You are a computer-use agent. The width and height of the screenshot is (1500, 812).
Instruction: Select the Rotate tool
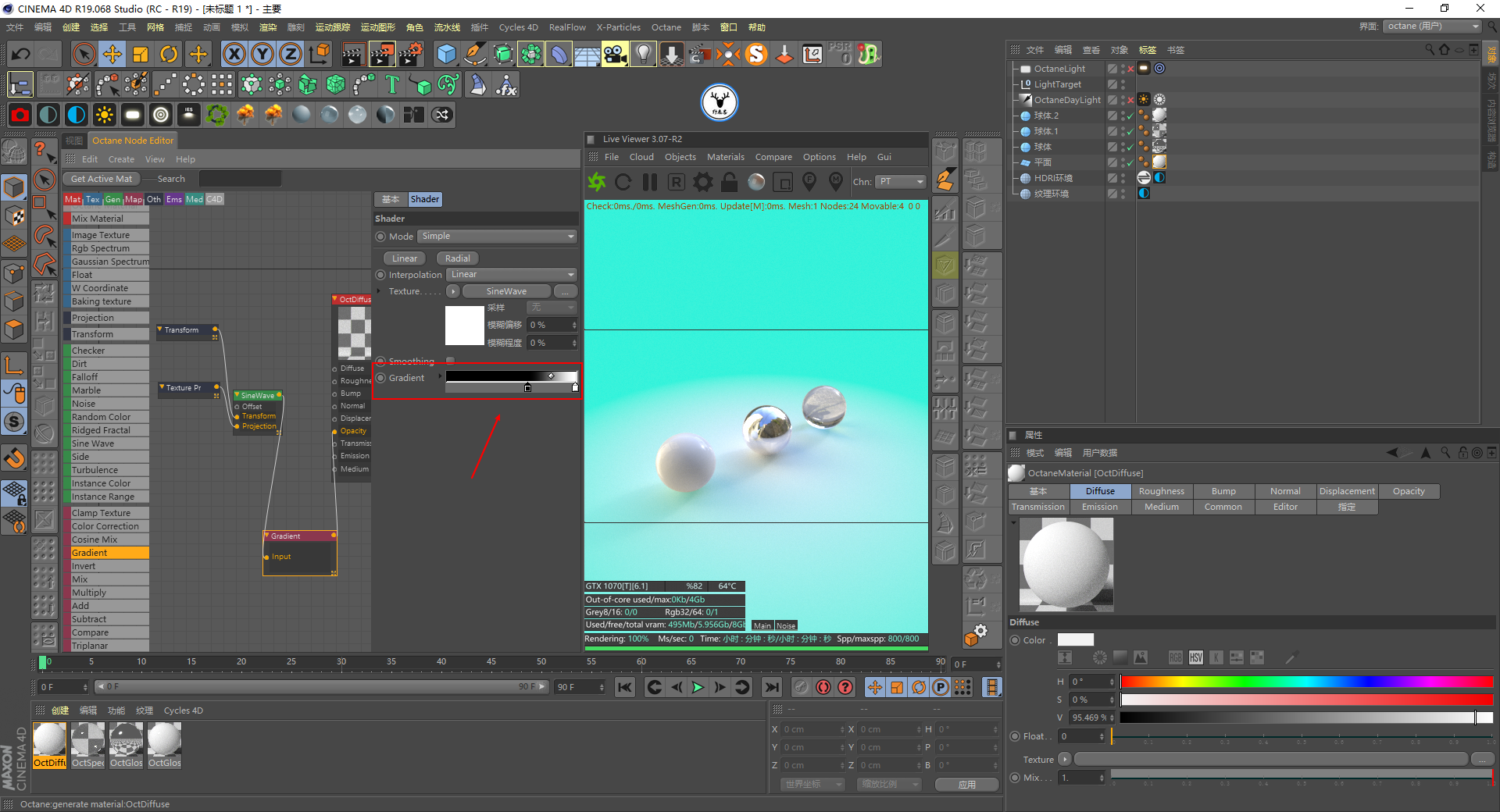(169, 54)
